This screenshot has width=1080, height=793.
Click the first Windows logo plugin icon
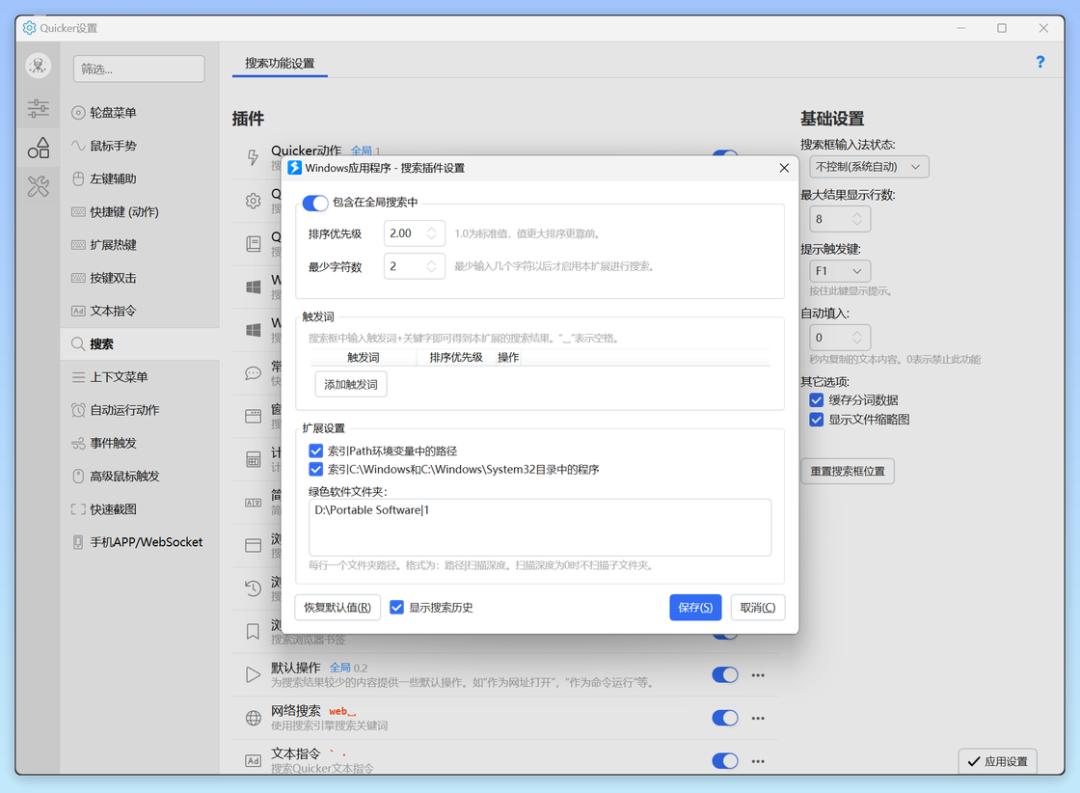(253, 287)
